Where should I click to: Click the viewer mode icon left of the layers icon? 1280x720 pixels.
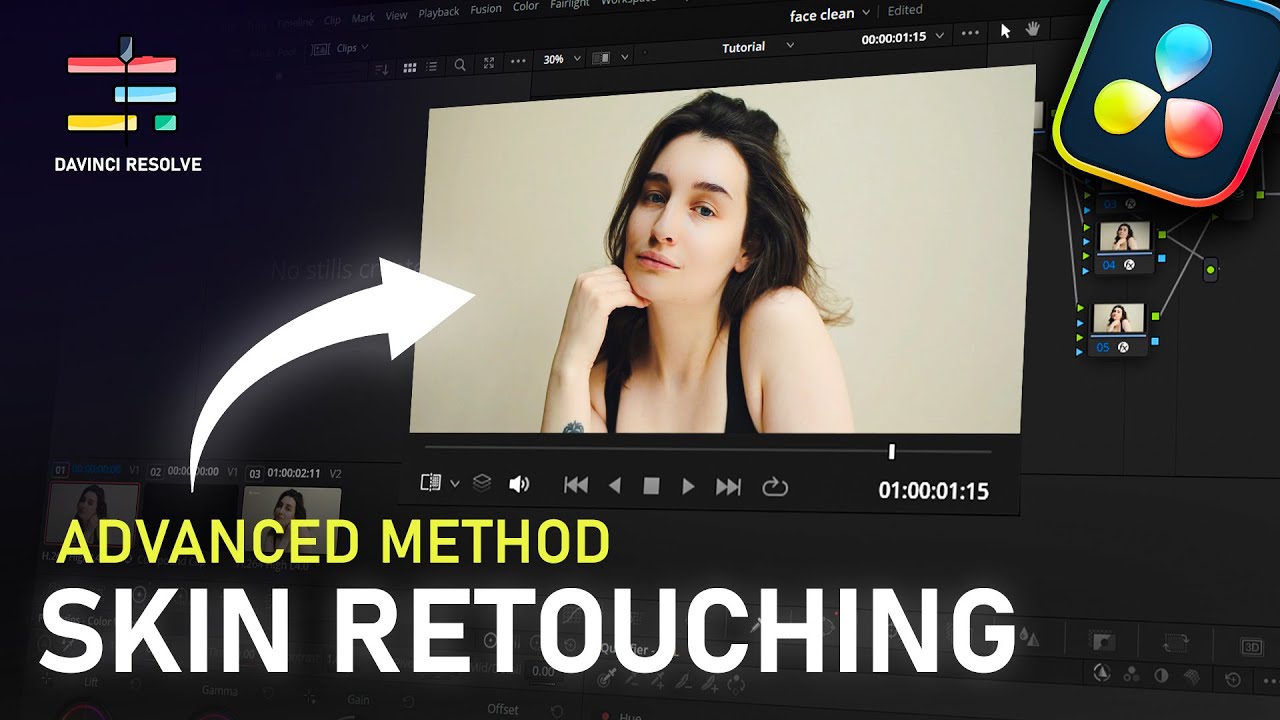click(431, 482)
